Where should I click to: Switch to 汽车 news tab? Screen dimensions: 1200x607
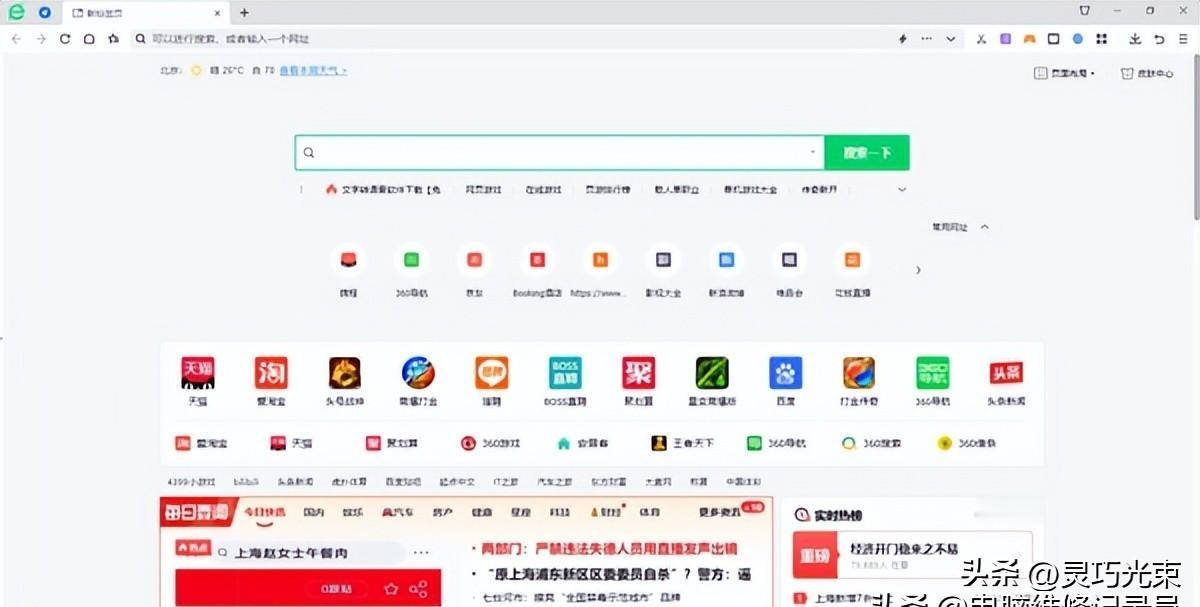(x=398, y=512)
